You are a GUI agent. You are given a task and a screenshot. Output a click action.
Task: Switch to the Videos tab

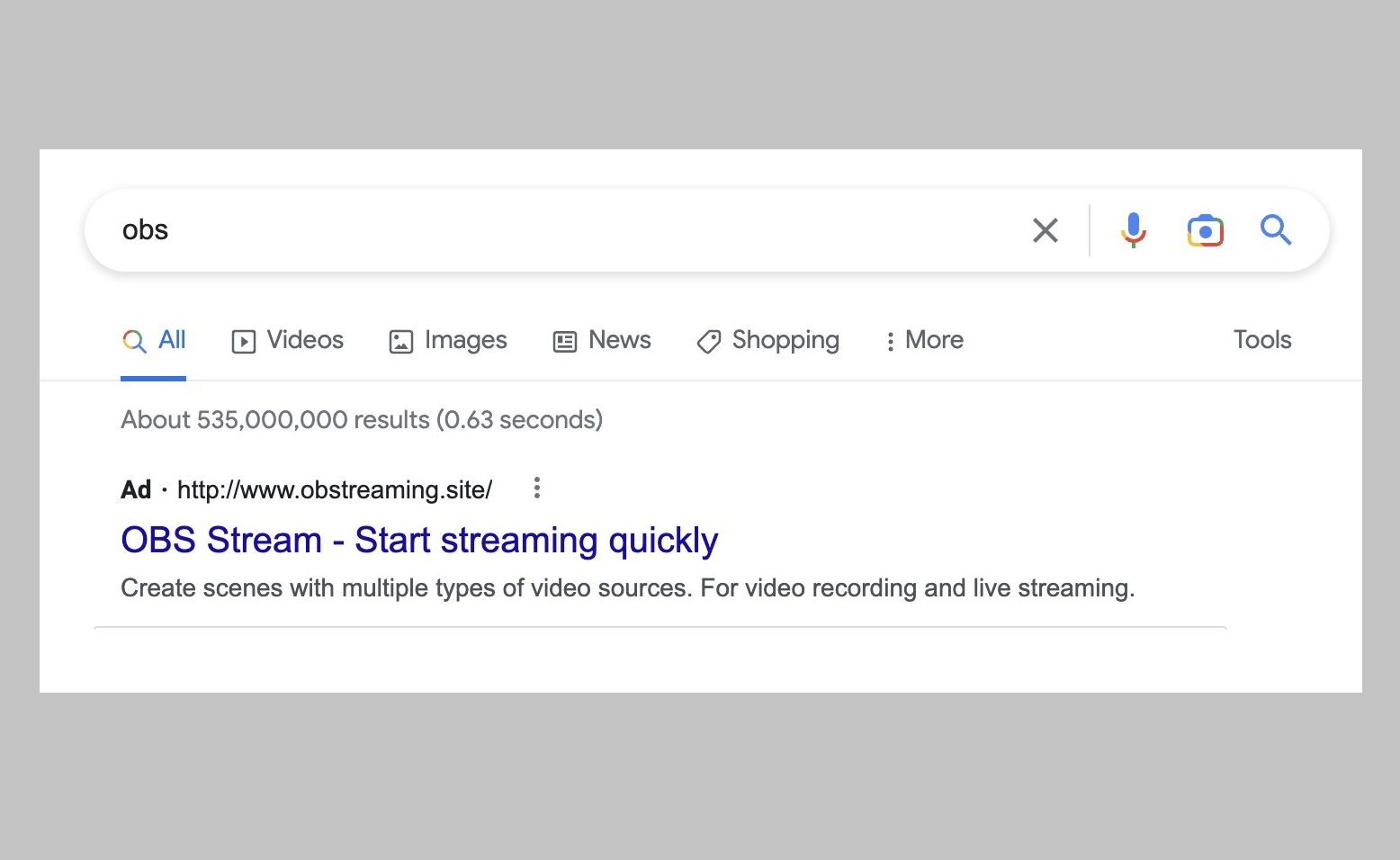[x=288, y=340]
